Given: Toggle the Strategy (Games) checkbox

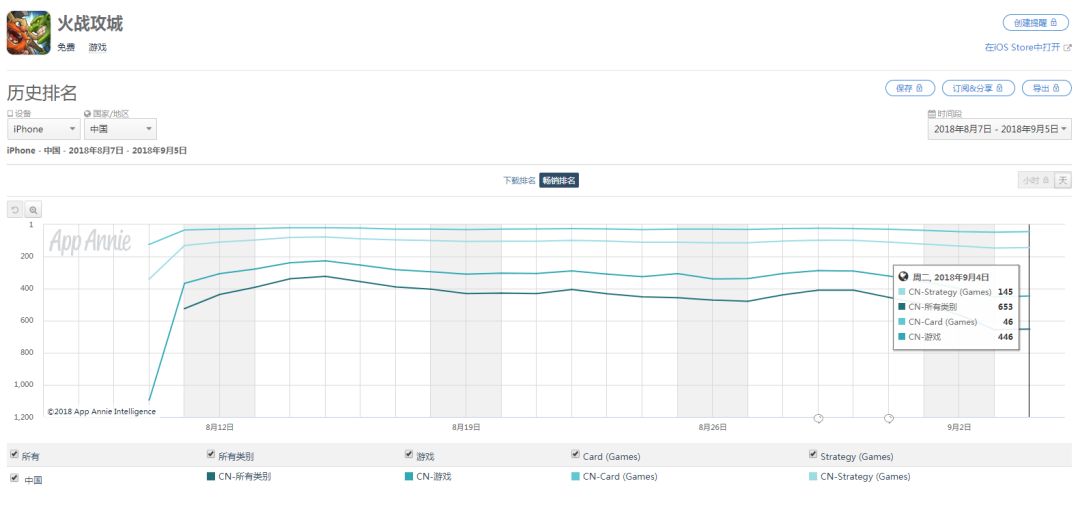Looking at the screenshot, I should tap(813, 455).
